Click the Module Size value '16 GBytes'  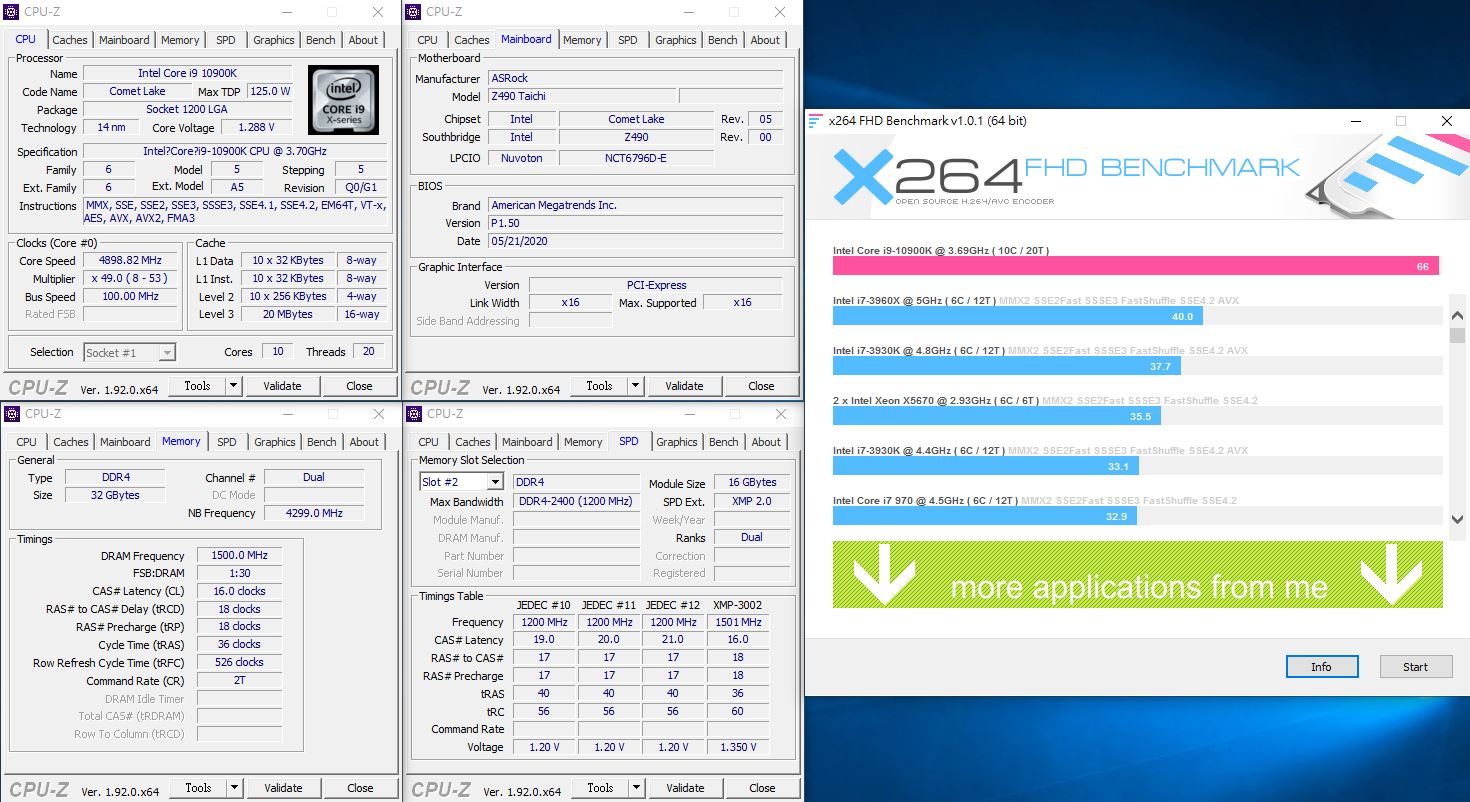[751, 483]
